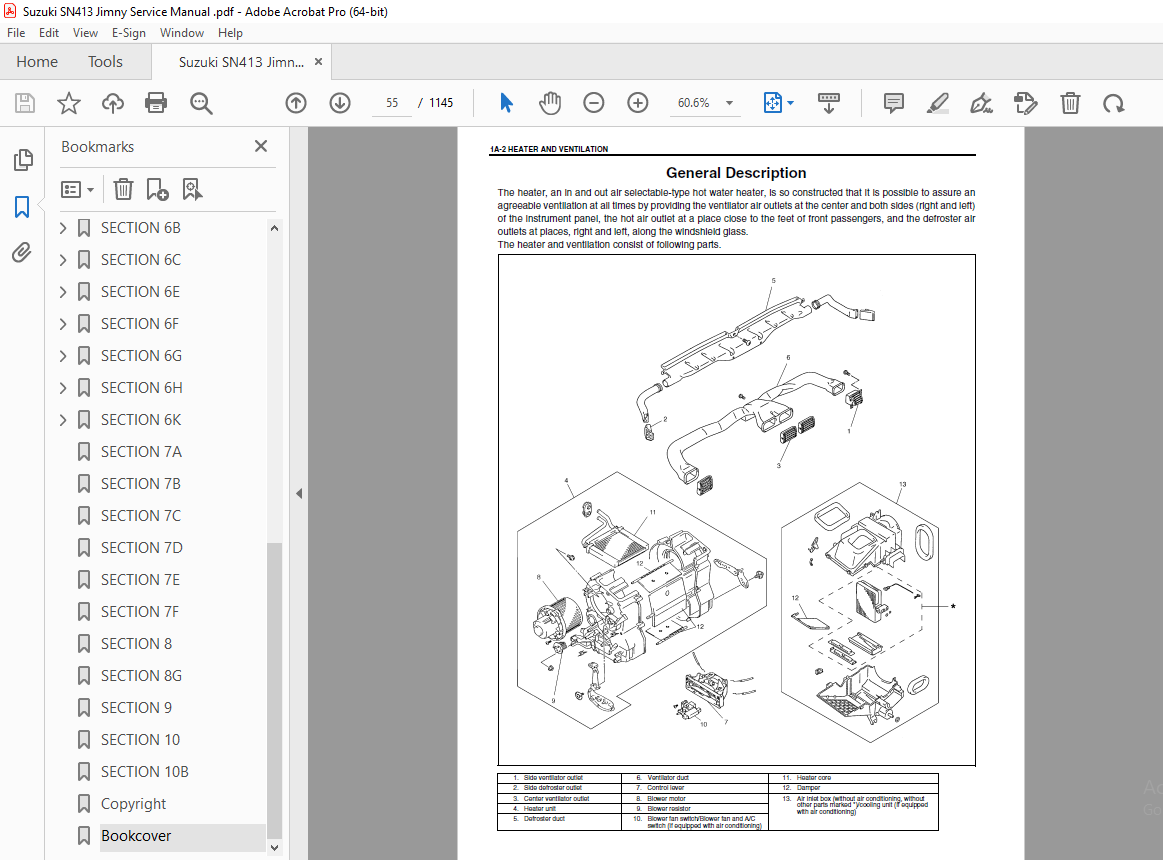The width and height of the screenshot is (1163, 860).
Task: Open the find text search tool
Action: pos(201,103)
